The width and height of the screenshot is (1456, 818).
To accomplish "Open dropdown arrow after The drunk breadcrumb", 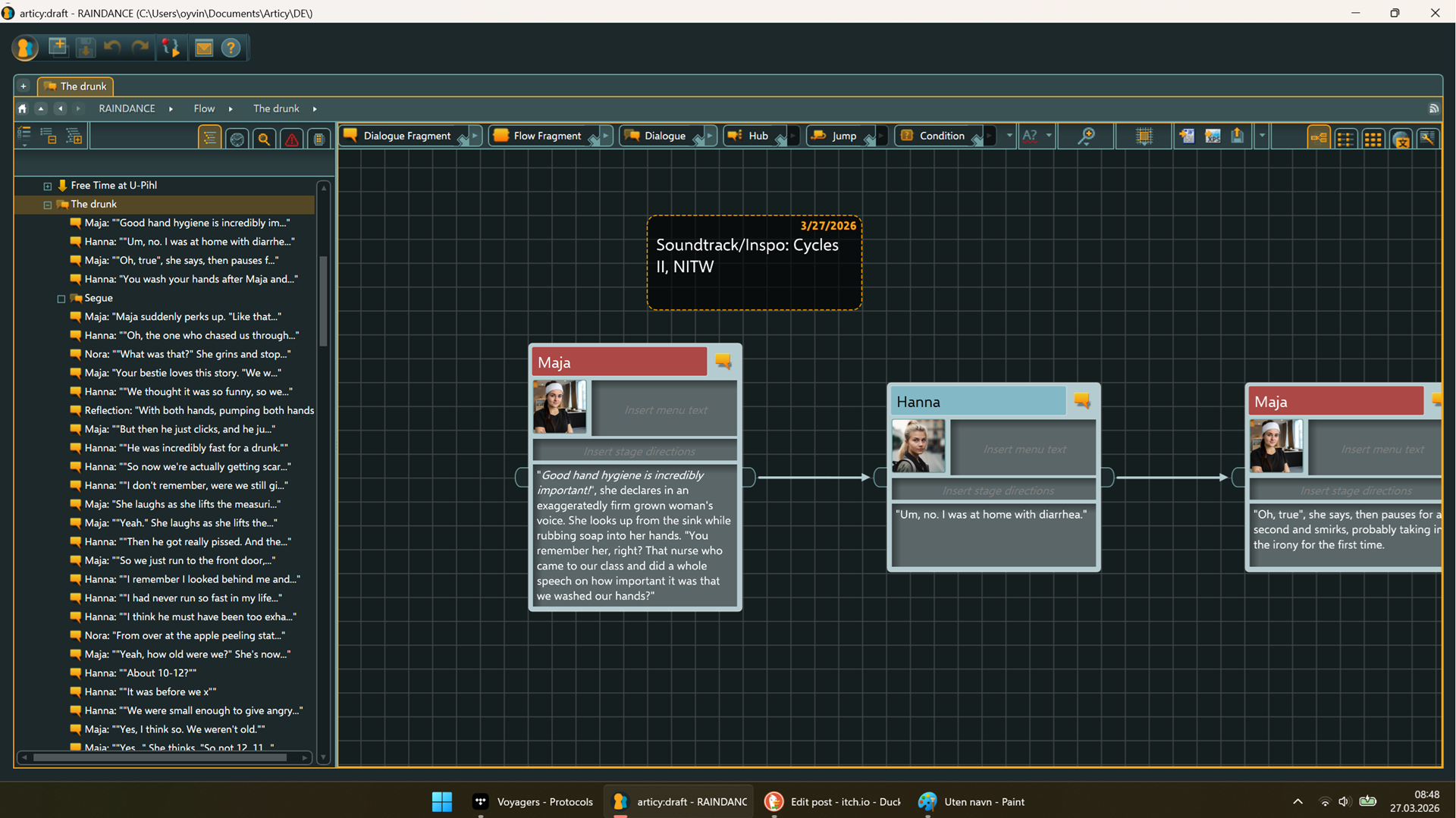I will click(x=315, y=109).
